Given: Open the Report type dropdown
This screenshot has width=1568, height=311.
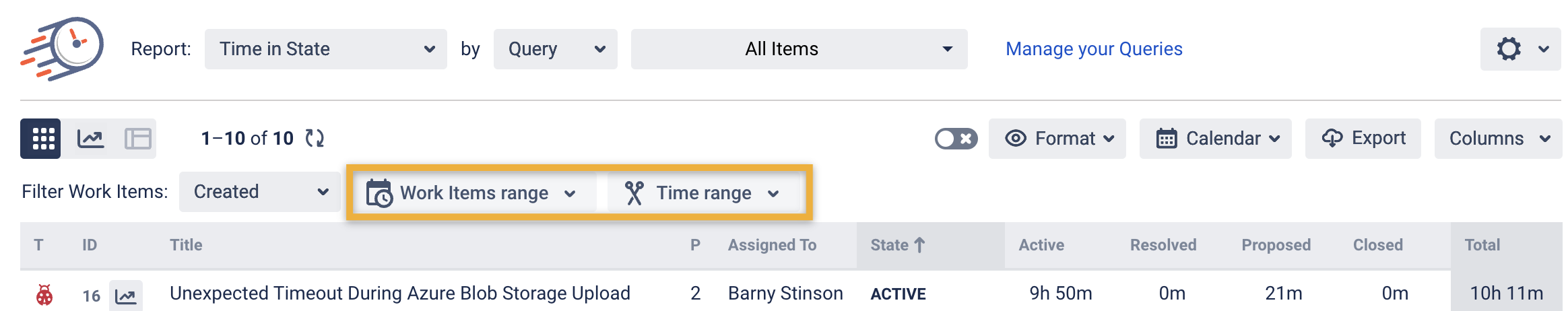Looking at the screenshot, I should tap(325, 49).
